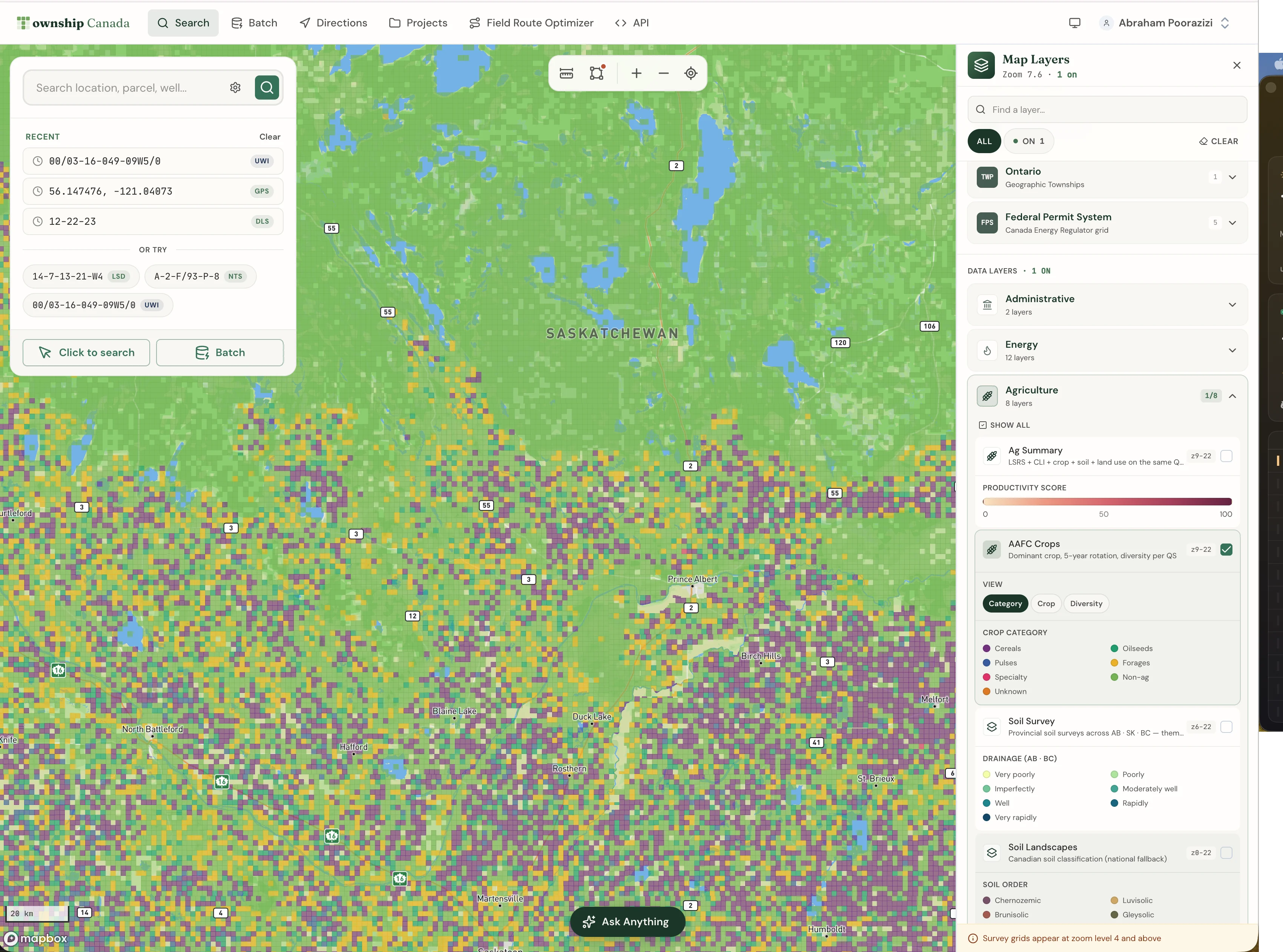Try suggestion A-2-F/93-P-8 NTS

[x=200, y=276]
